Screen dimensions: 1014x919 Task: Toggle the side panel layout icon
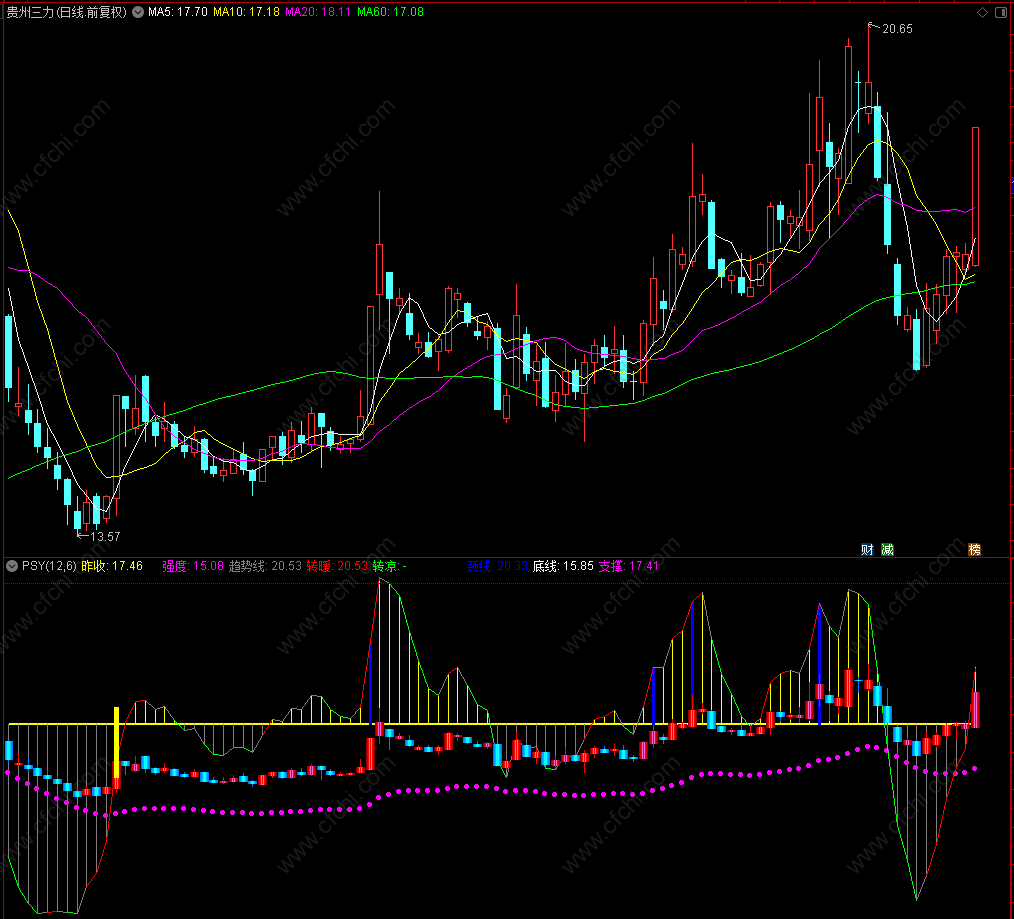coord(1000,12)
